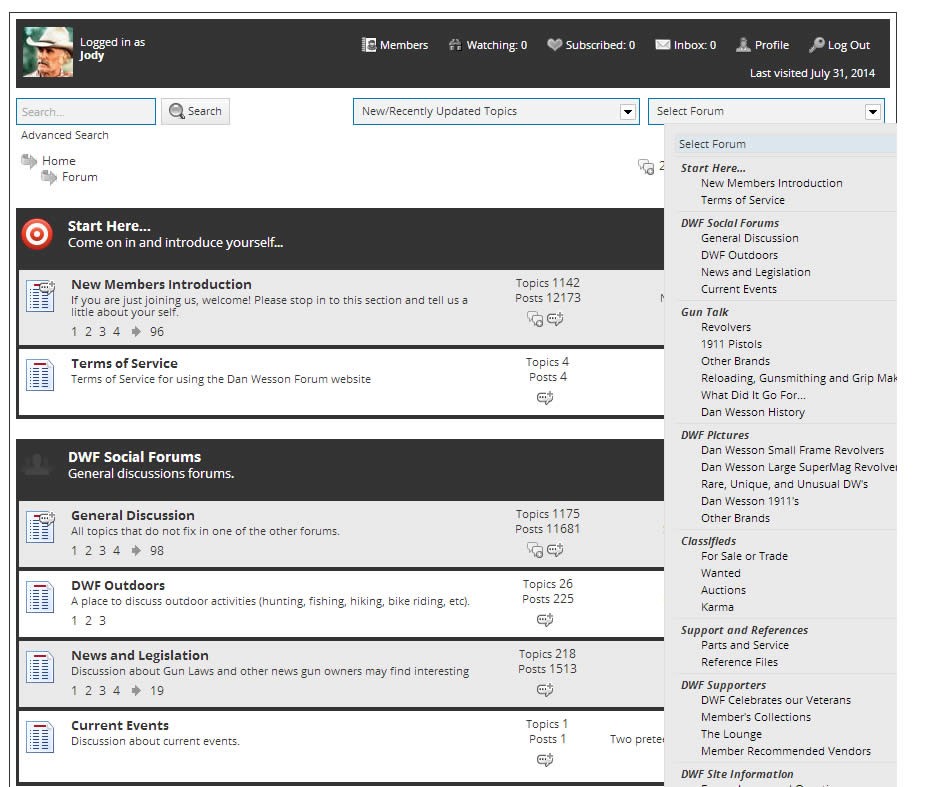
Task: Click speech bubbles icon under General Discussion stats
Action: (x=535, y=551)
